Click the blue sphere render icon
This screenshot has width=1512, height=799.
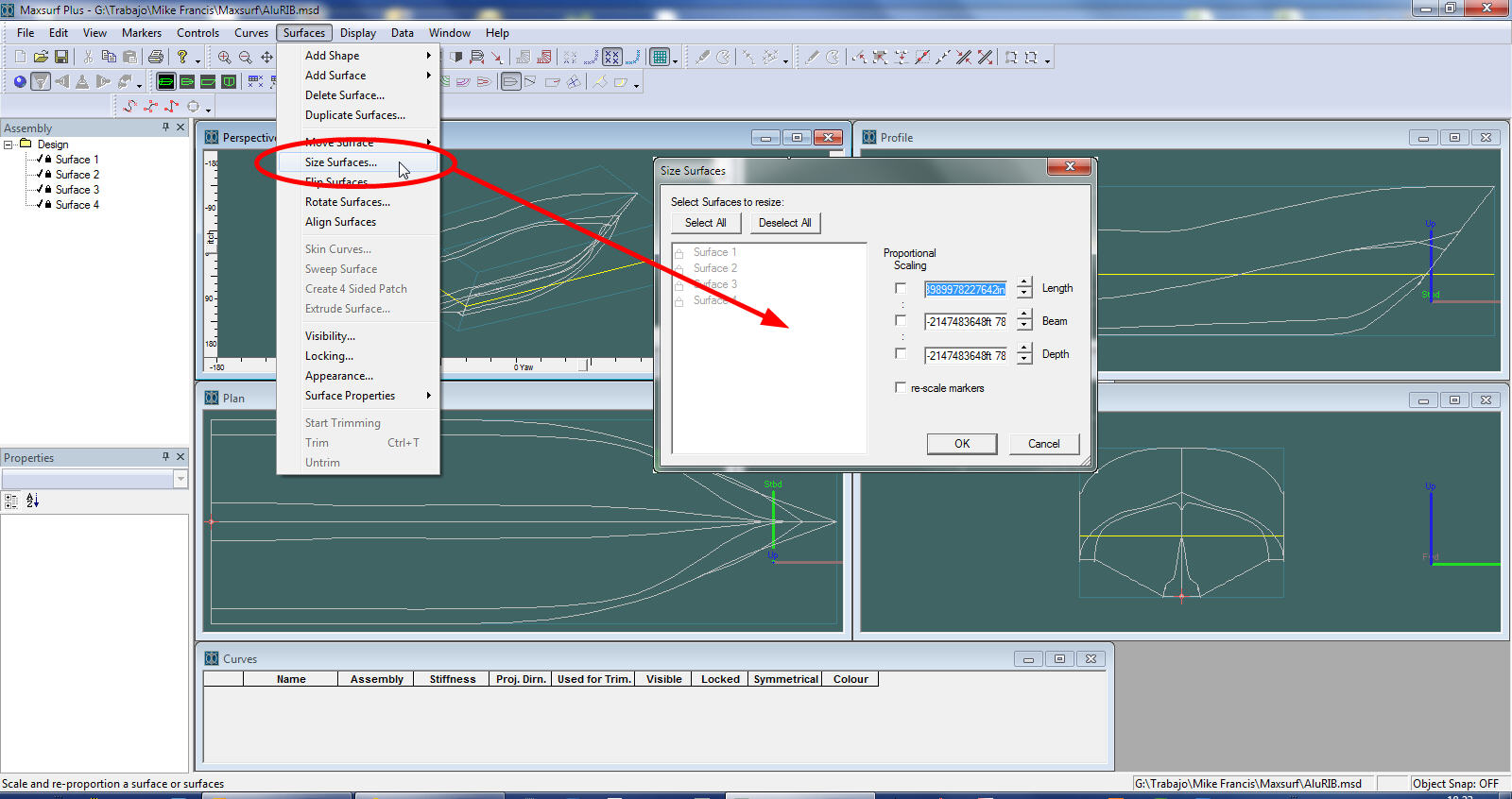pyautogui.click(x=20, y=82)
